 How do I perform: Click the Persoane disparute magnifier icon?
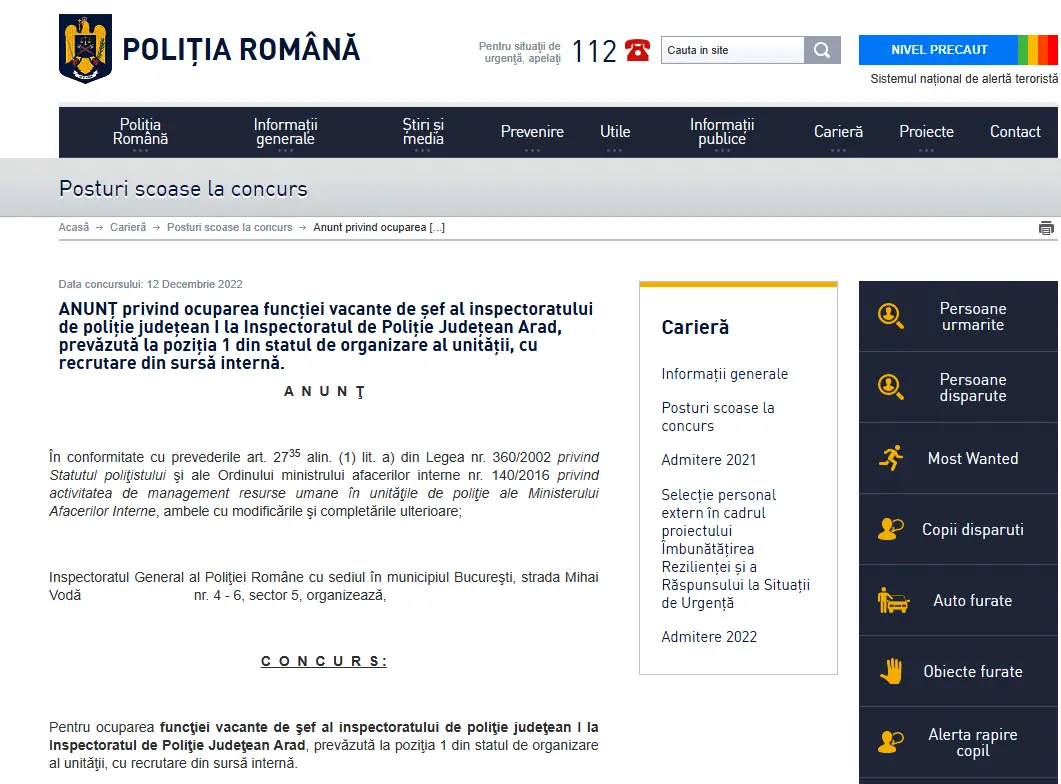[x=890, y=387]
